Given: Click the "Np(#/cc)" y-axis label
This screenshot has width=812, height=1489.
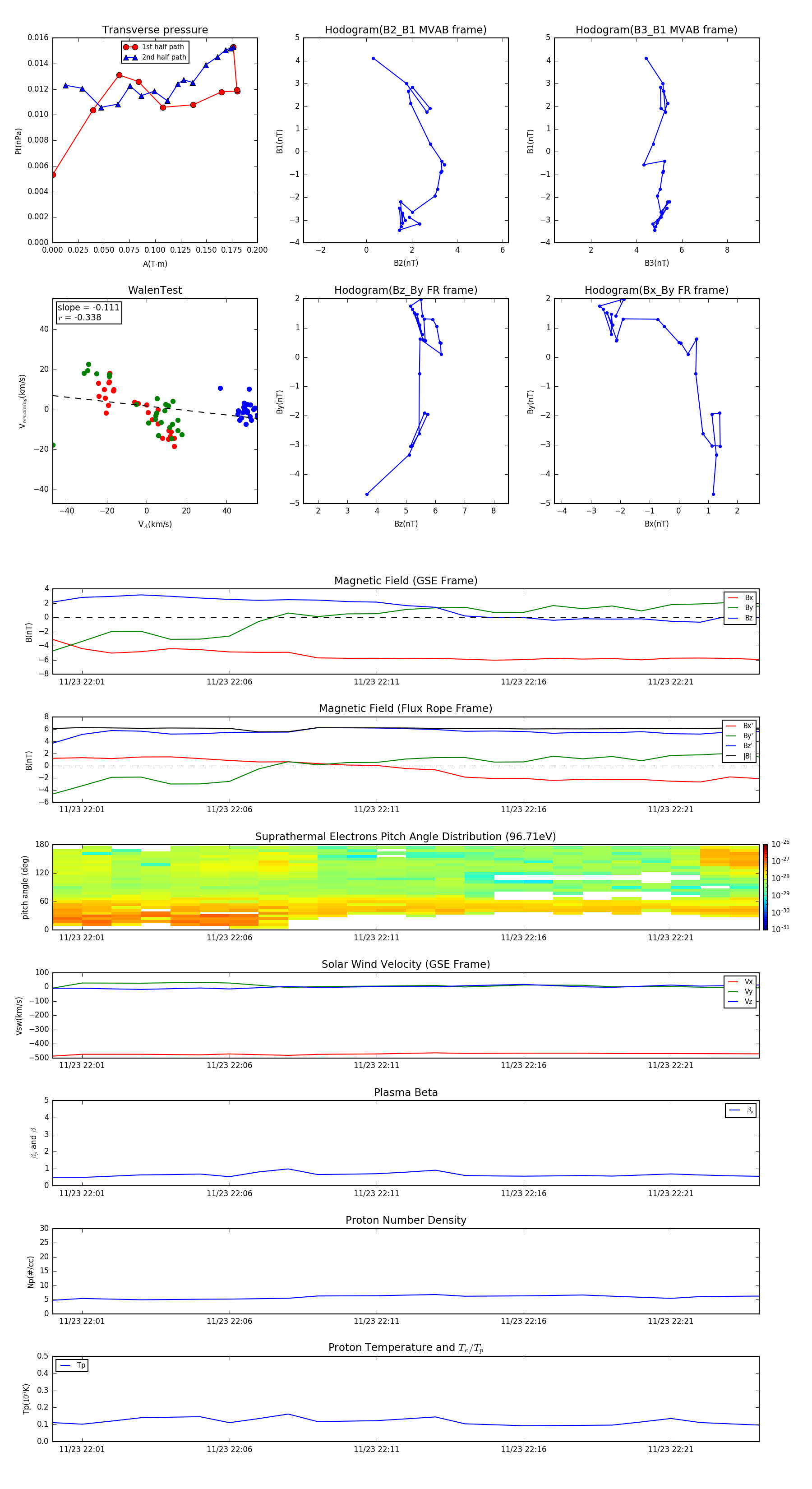Looking at the screenshot, I should click(x=31, y=1272).
